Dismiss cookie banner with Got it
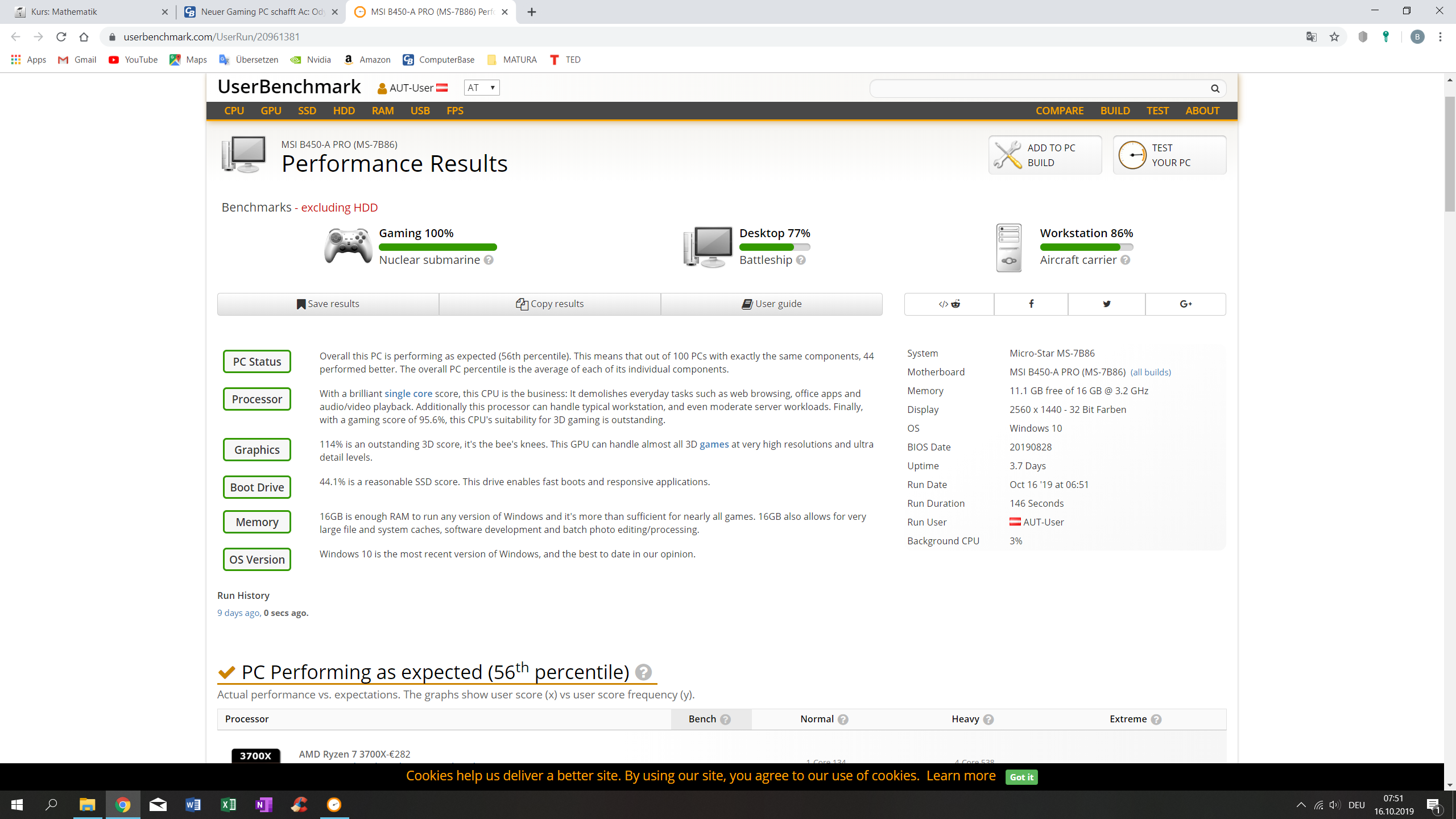The image size is (1456, 819). (1021, 777)
